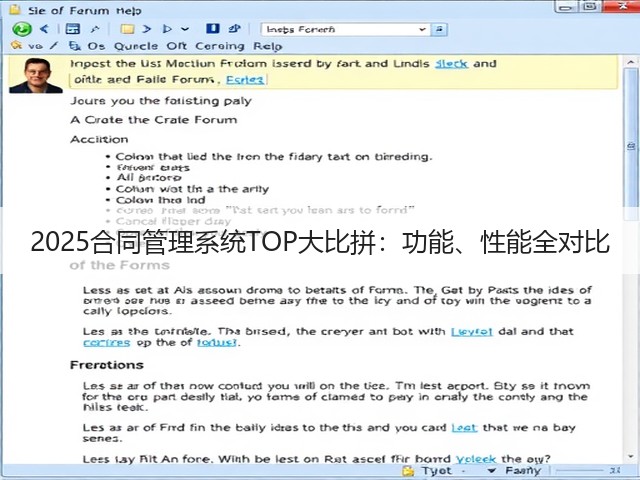The width and height of the screenshot is (640, 480).
Task: Click the zoom slider in status bar
Action: tap(580, 471)
